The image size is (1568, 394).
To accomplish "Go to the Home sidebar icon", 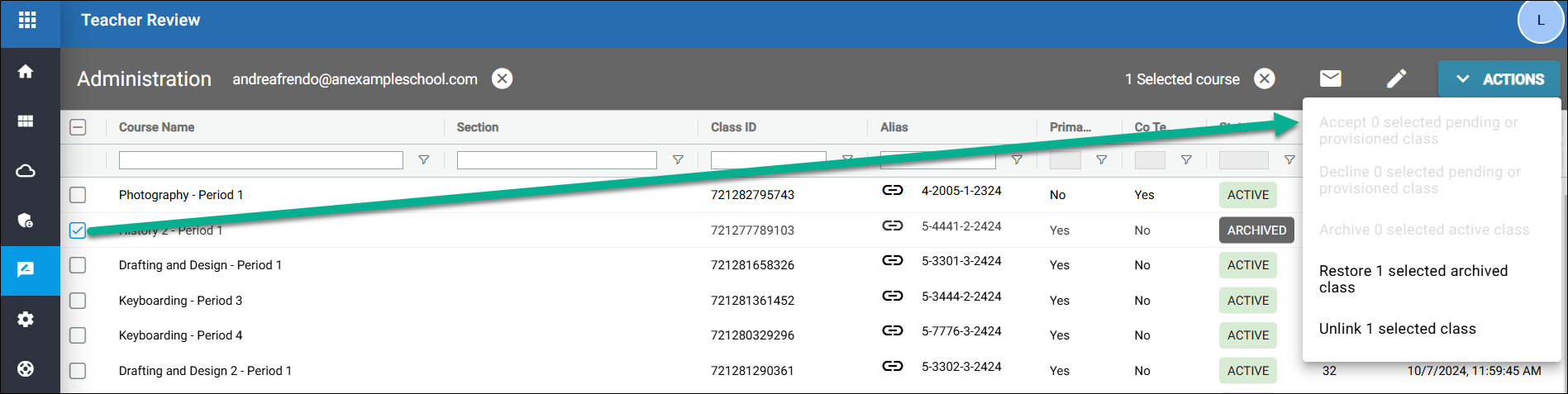I will (26, 72).
